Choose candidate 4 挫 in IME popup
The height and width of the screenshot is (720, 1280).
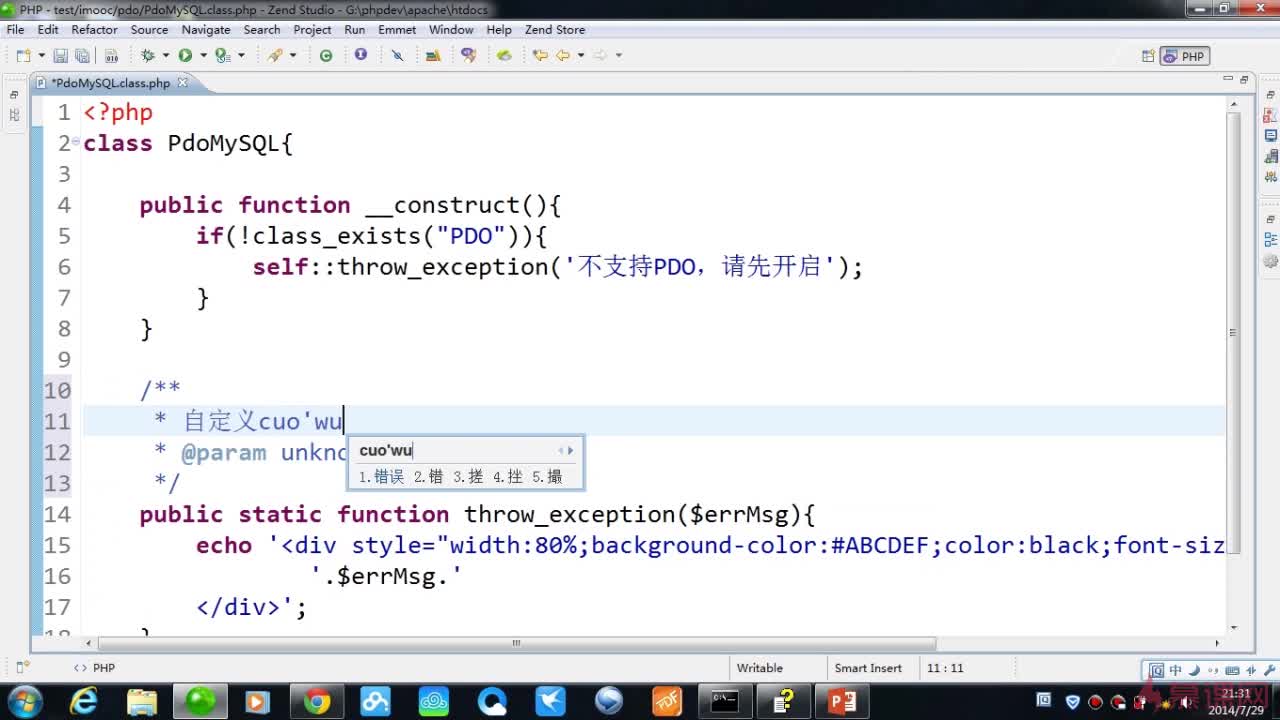click(508, 477)
